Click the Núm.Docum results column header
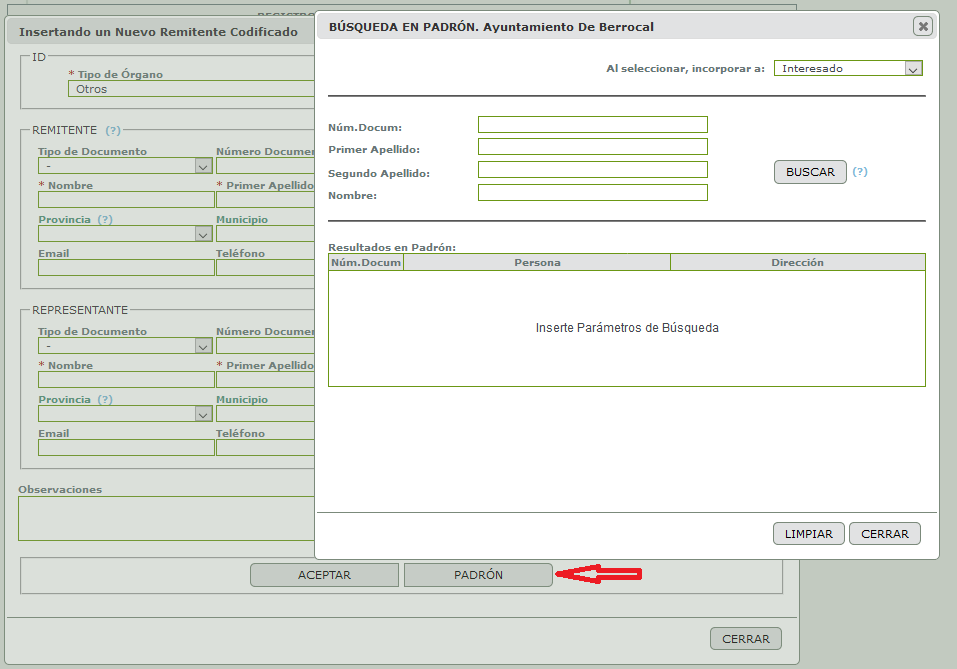The image size is (957, 669). click(x=366, y=262)
